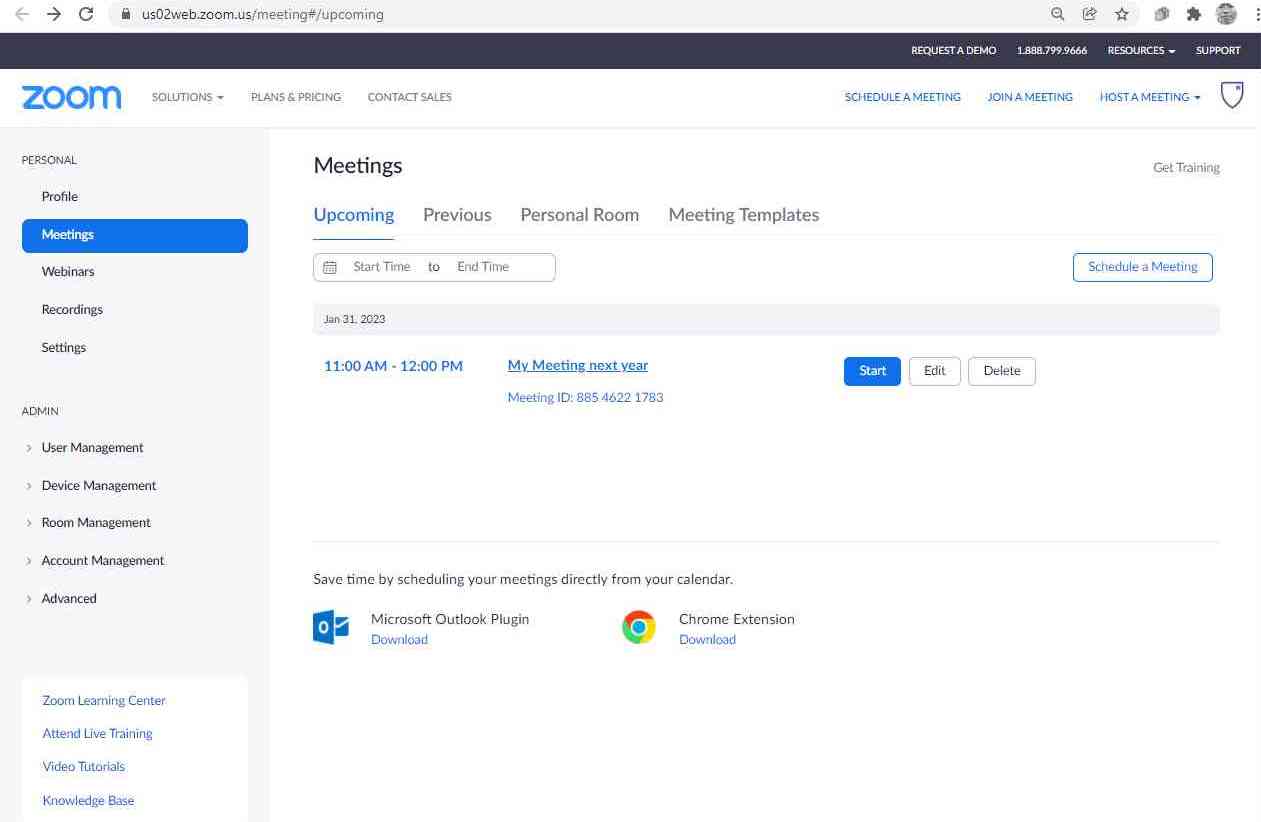Click the bookmark star icon
The width and height of the screenshot is (1261, 822).
tap(1122, 14)
